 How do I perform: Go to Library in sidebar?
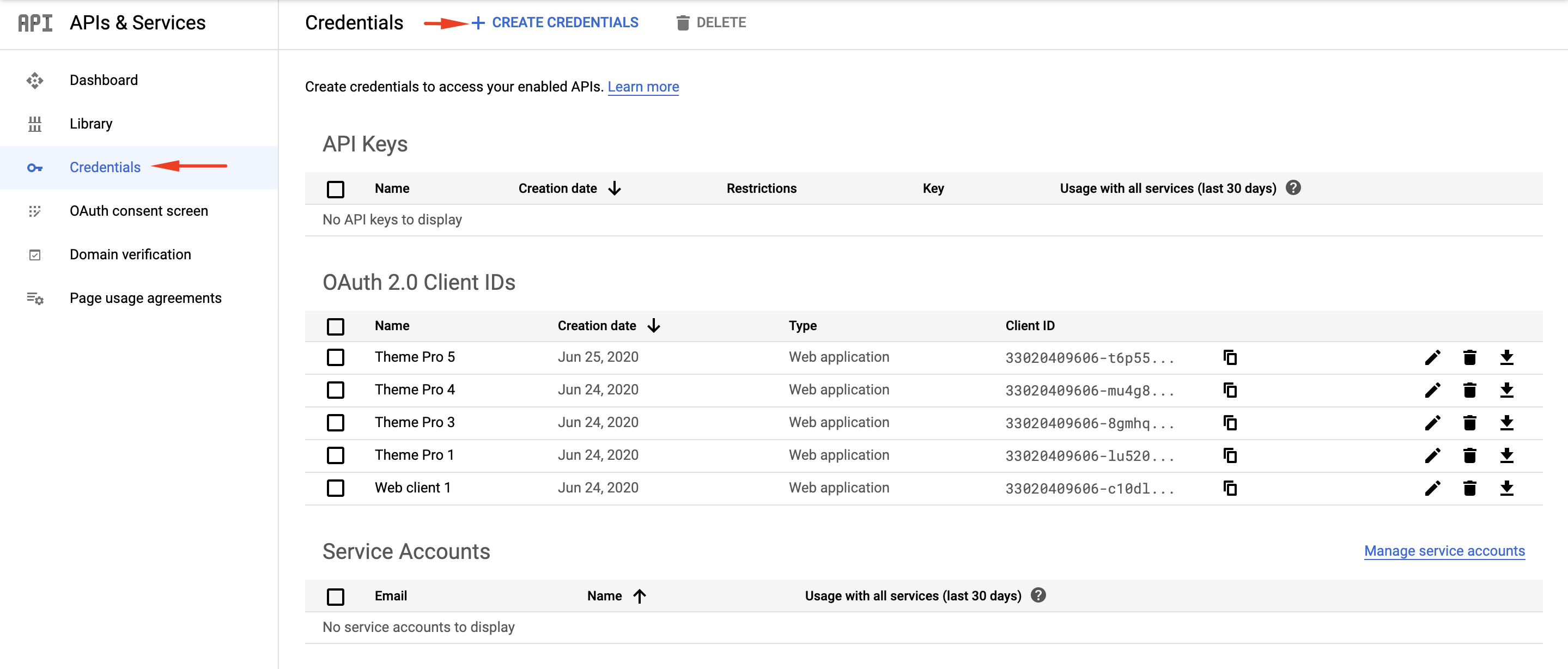[x=90, y=124]
